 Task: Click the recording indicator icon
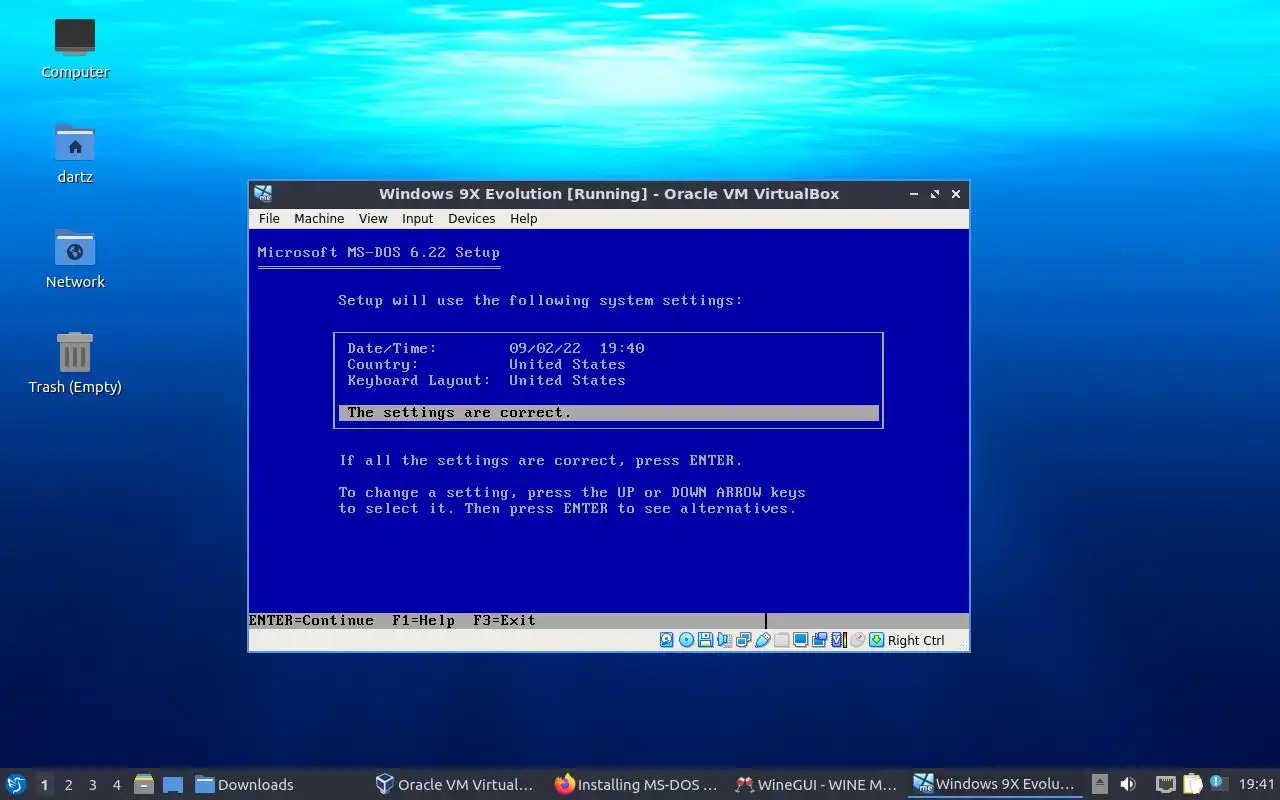click(819, 640)
